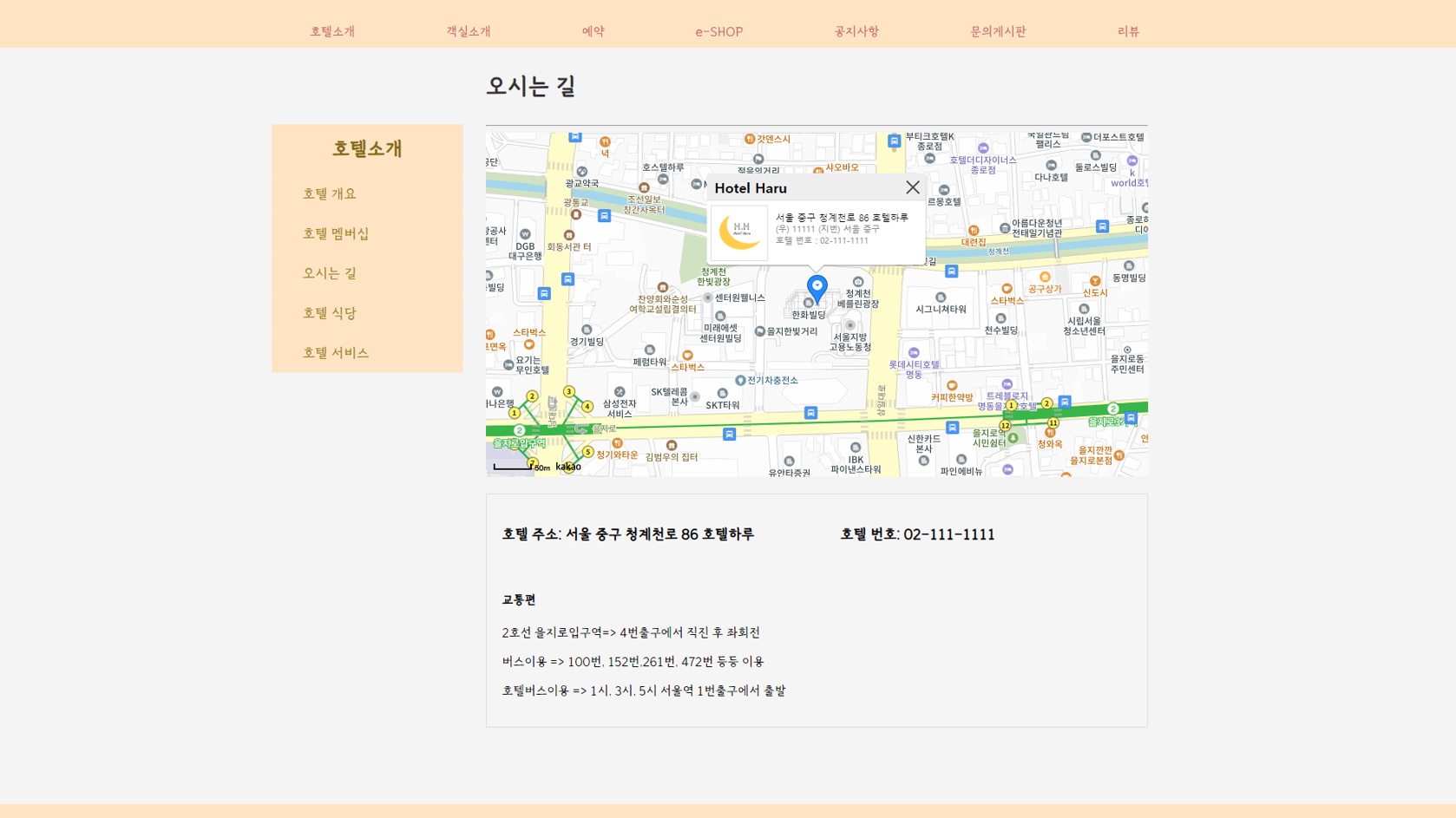This screenshot has height=818, width=1456.
Task: Open the 리뷰 menu item
Action: pyautogui.click(x=1128, y=31)
